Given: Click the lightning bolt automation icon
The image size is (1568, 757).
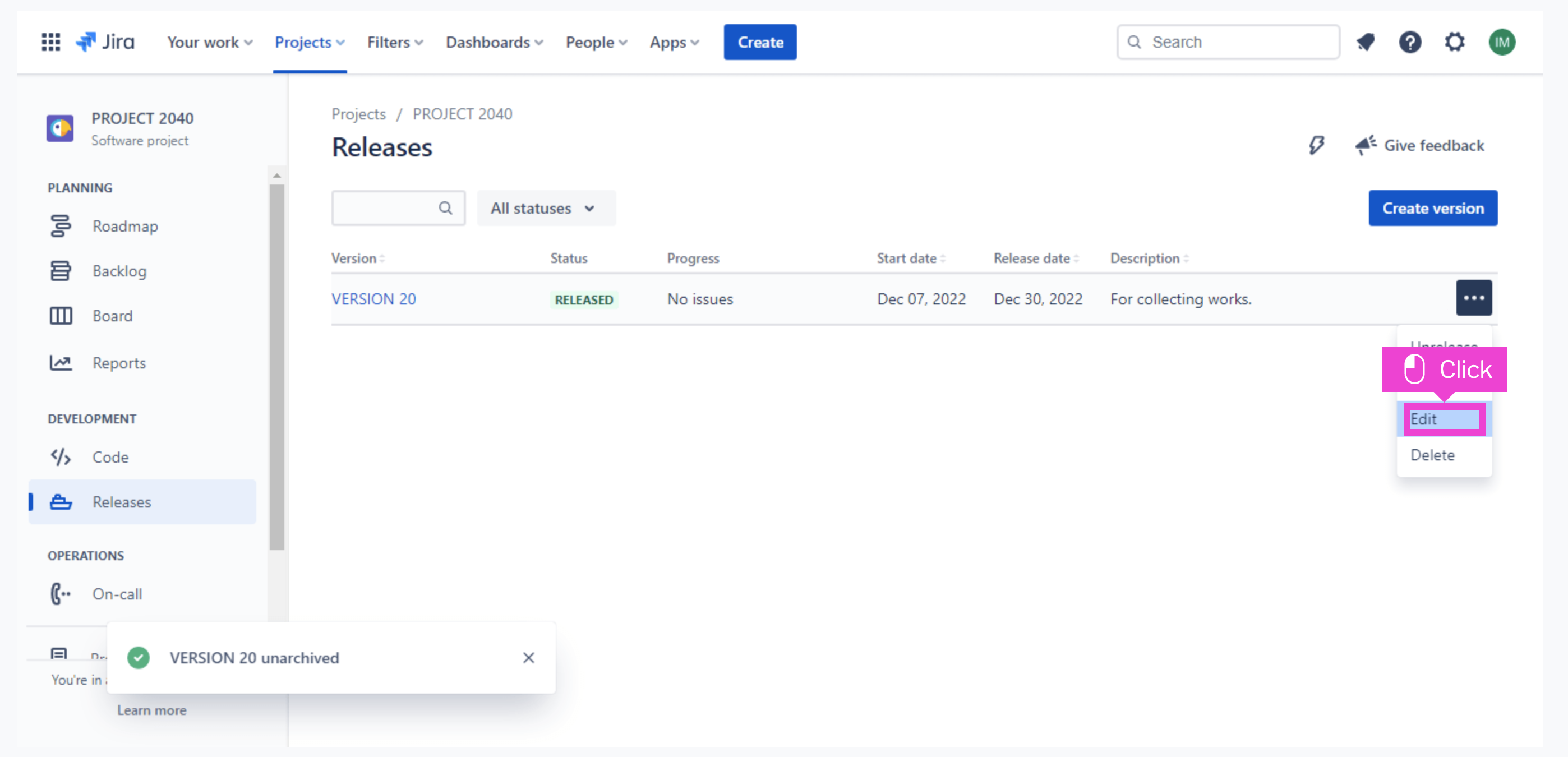Looking at the screenshot, I should pyautogui.click(x=1316, y=145).
